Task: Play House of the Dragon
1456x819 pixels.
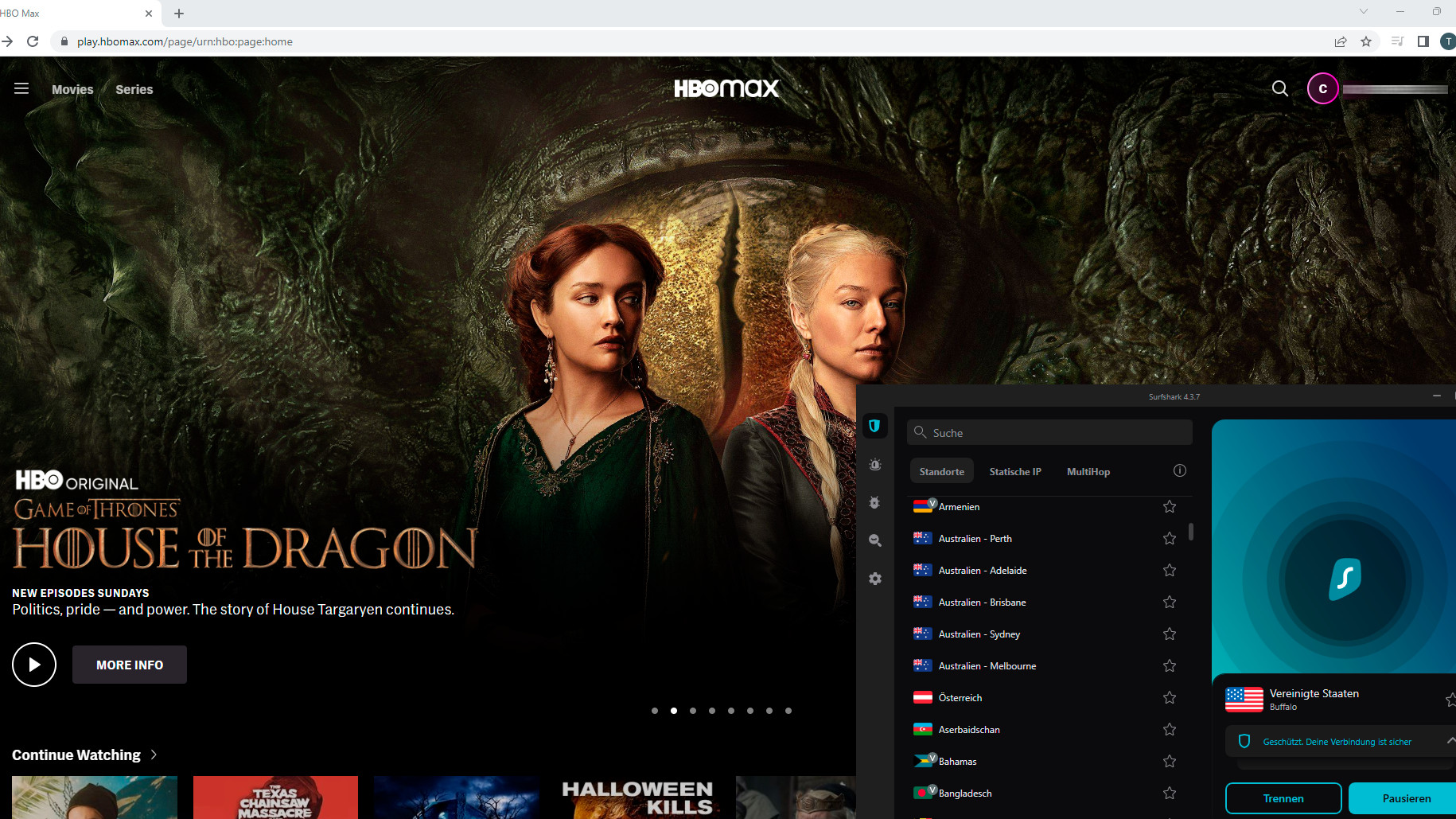Action: pyautogui.click(x=34, y=665)
